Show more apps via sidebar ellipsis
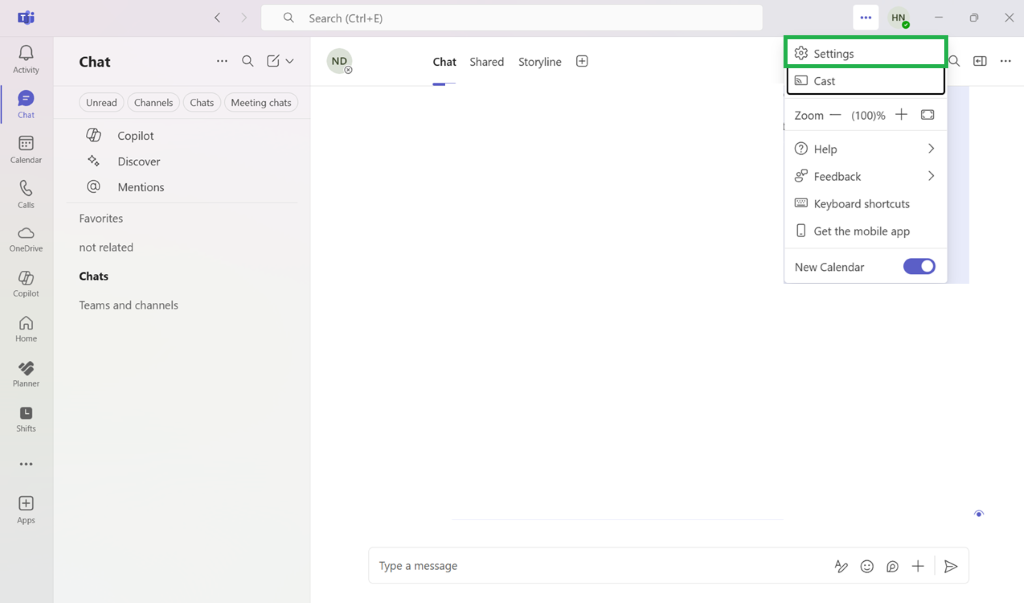The image size is (1024, 603). tap(26, 464)
